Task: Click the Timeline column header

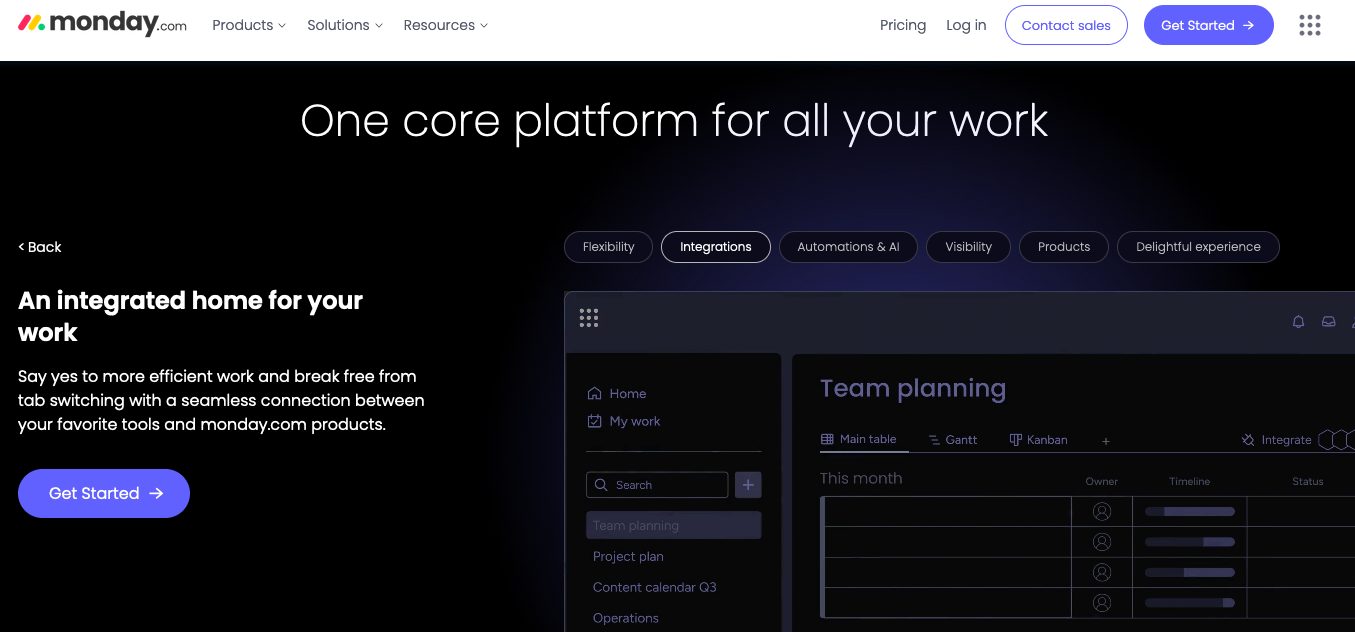Action: pos(1190,482)
